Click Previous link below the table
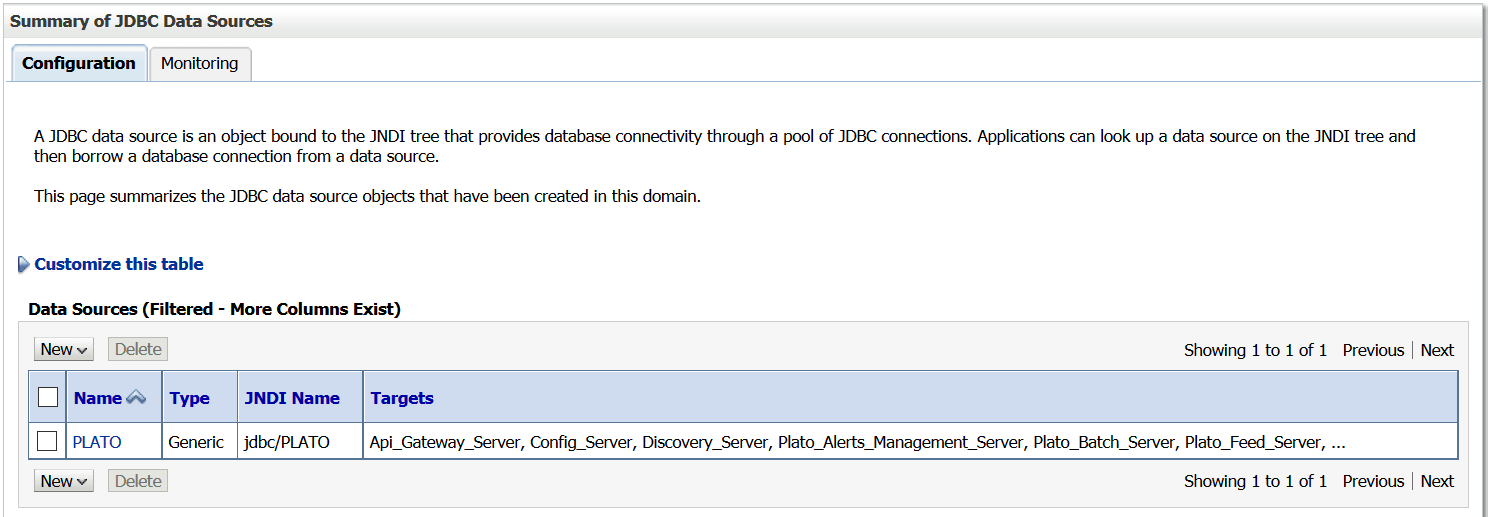Screen dimensions: 1488x517 pyautogui.click(x=1373, y=481)
